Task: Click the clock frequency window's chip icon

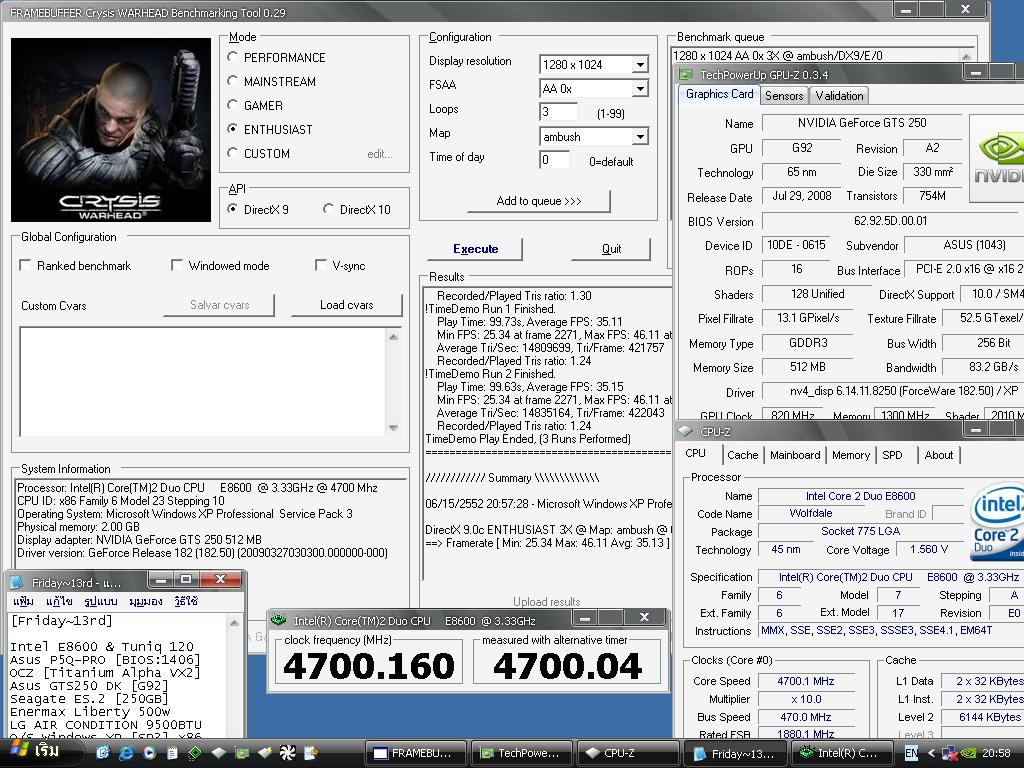Action: (279, 620)
